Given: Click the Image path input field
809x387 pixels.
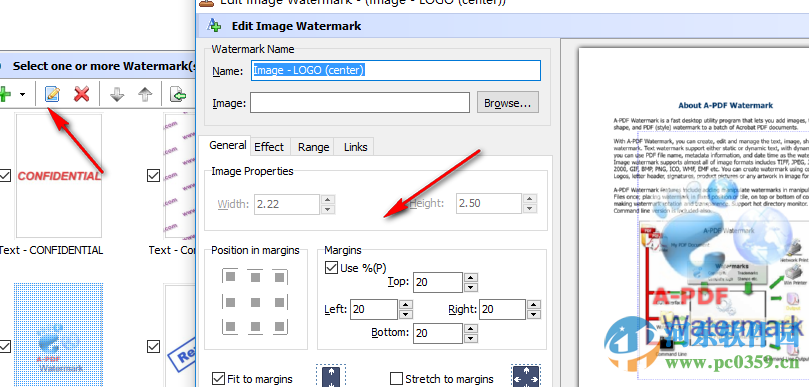Looking at the screenshot, I should click(360, 103).
